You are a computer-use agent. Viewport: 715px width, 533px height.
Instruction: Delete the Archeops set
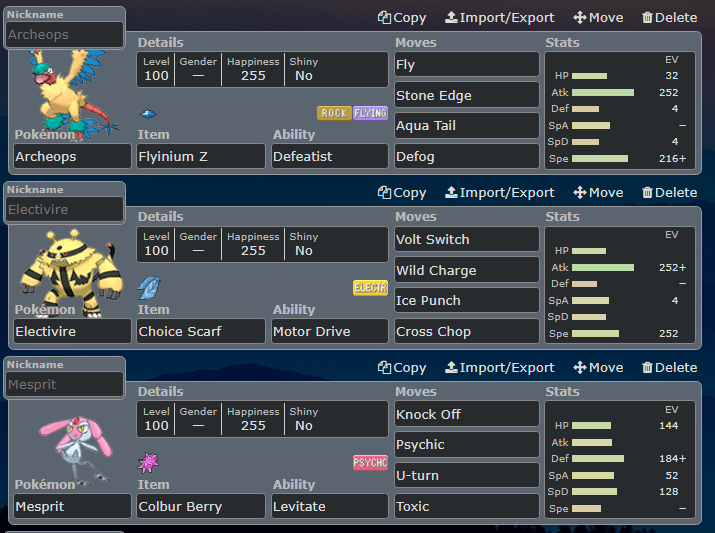click(x=669, y=17)
